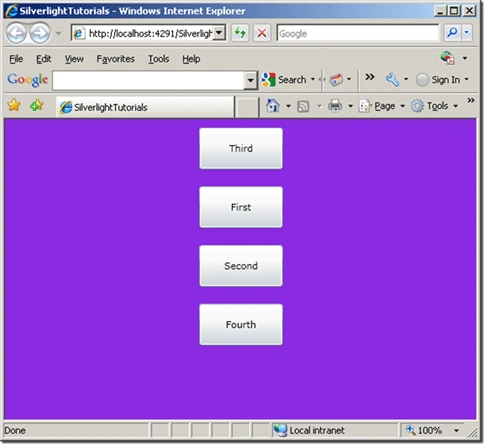The height and width of the screenshot is (444, 484).
Task: Click the Google toolbar logo
Action: coord(28,80)
